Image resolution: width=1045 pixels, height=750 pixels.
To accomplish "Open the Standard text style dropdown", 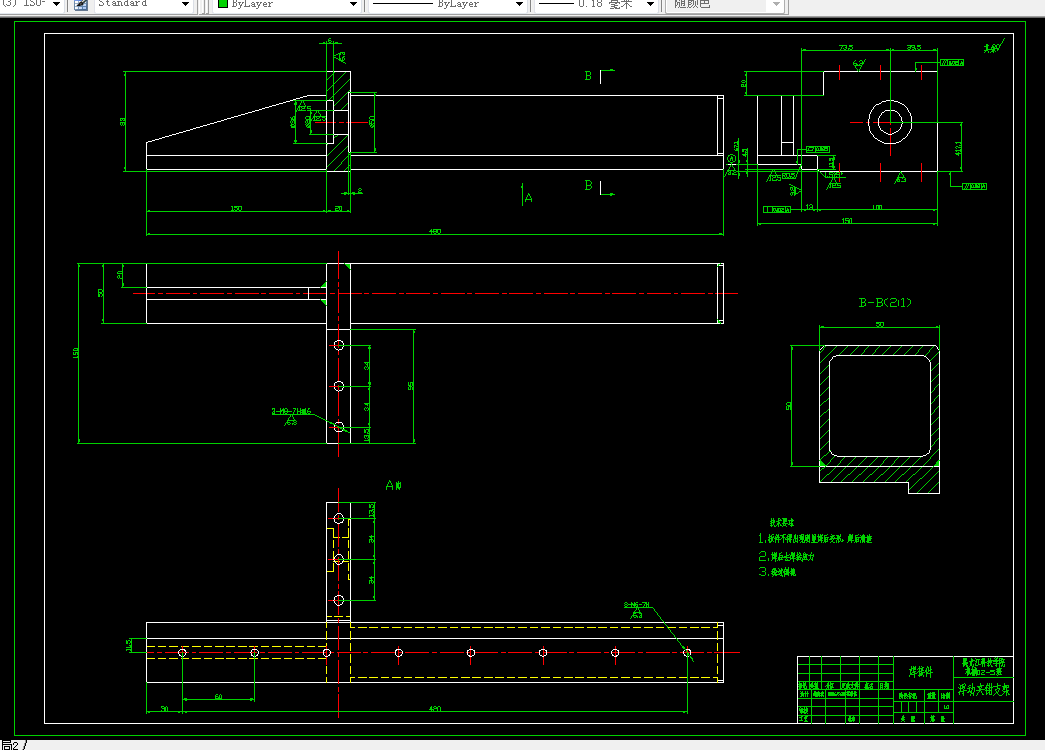I will (185, 4).
